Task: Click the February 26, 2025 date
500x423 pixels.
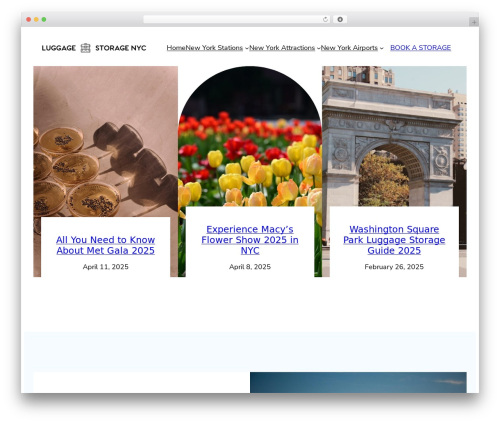Action: 394,267
